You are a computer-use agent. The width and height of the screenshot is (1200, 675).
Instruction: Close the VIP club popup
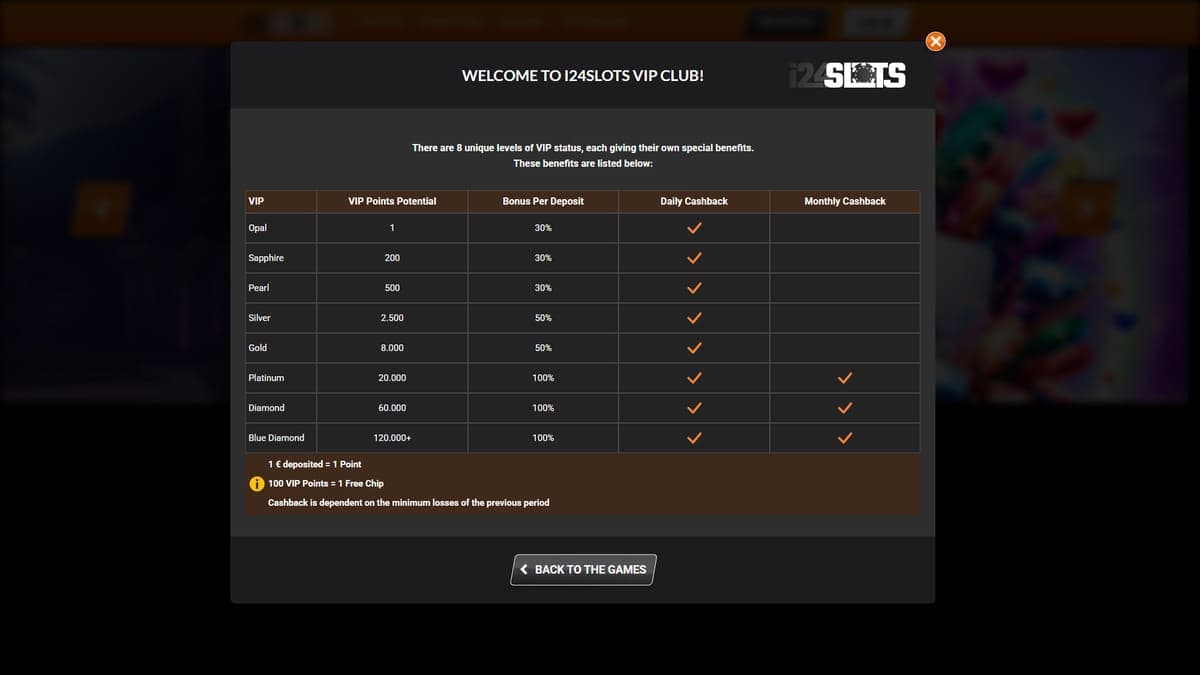point(935,41)
